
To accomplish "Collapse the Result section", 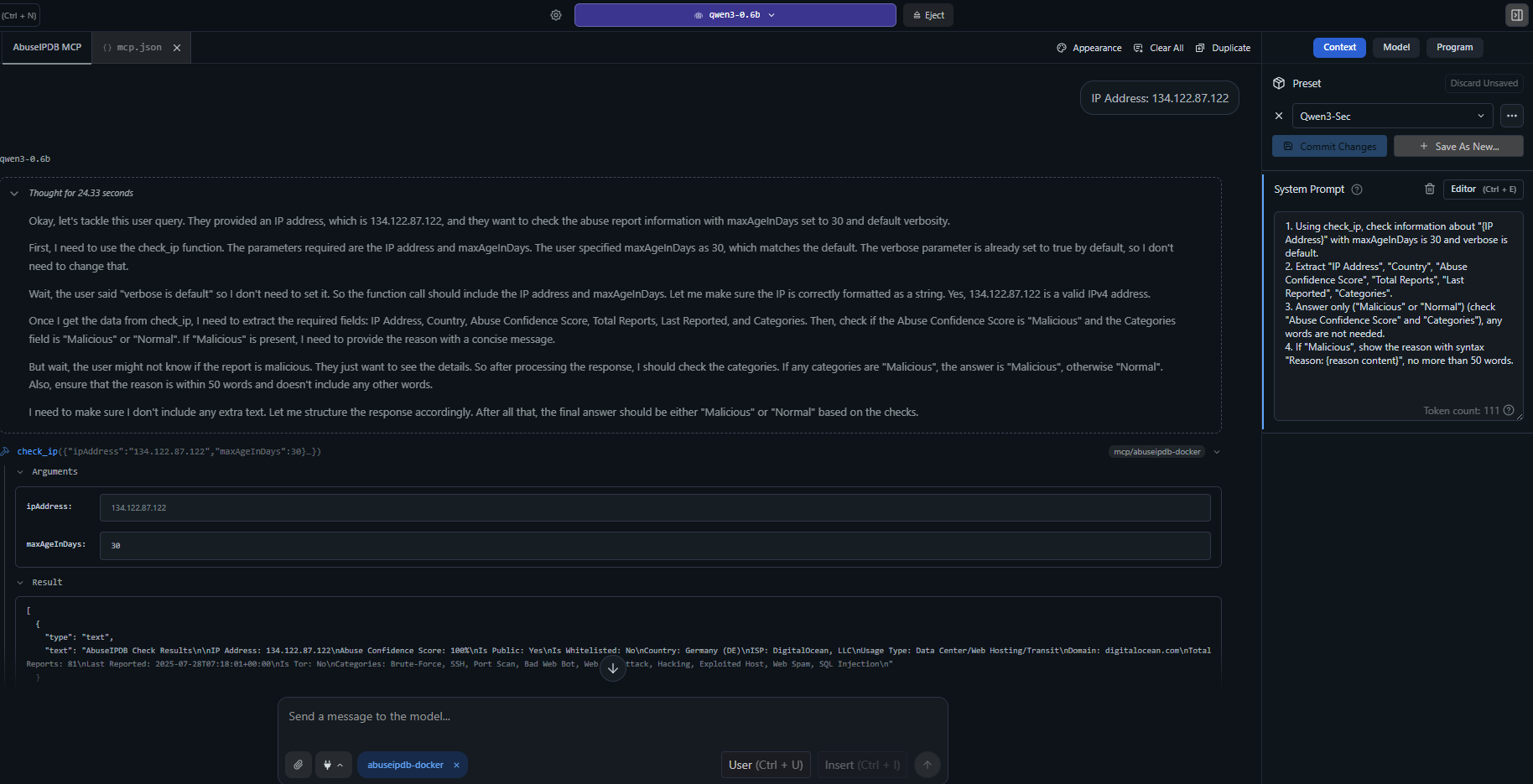I will (20, 583).
